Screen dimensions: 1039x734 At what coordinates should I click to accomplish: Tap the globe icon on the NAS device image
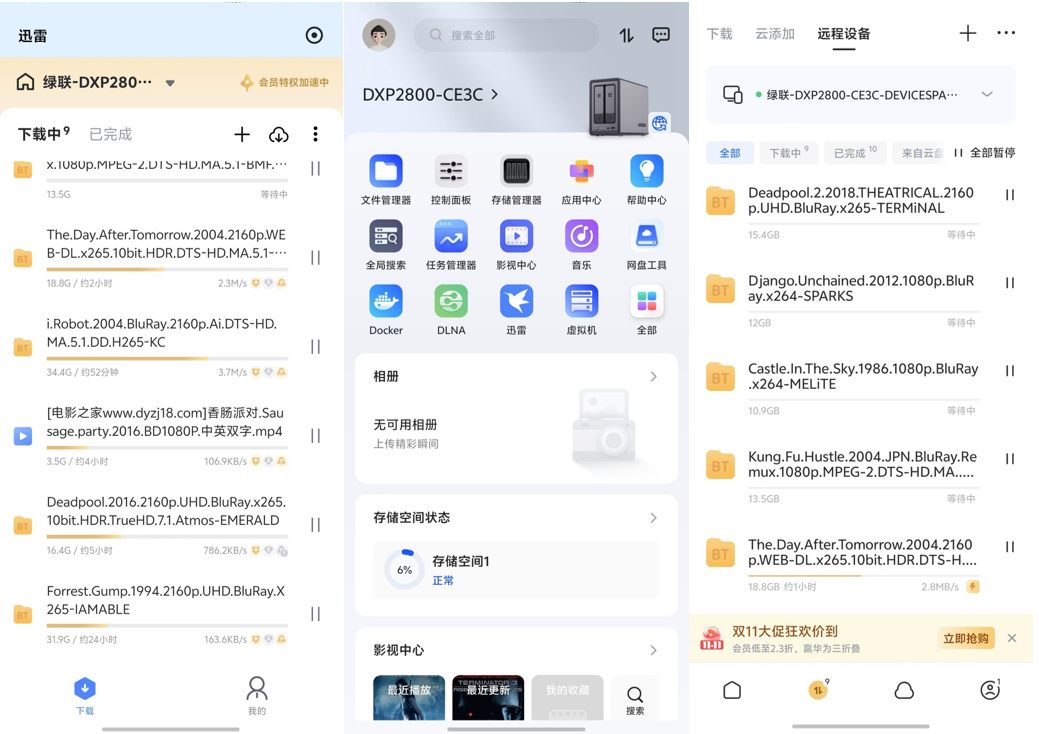[659, 123]
